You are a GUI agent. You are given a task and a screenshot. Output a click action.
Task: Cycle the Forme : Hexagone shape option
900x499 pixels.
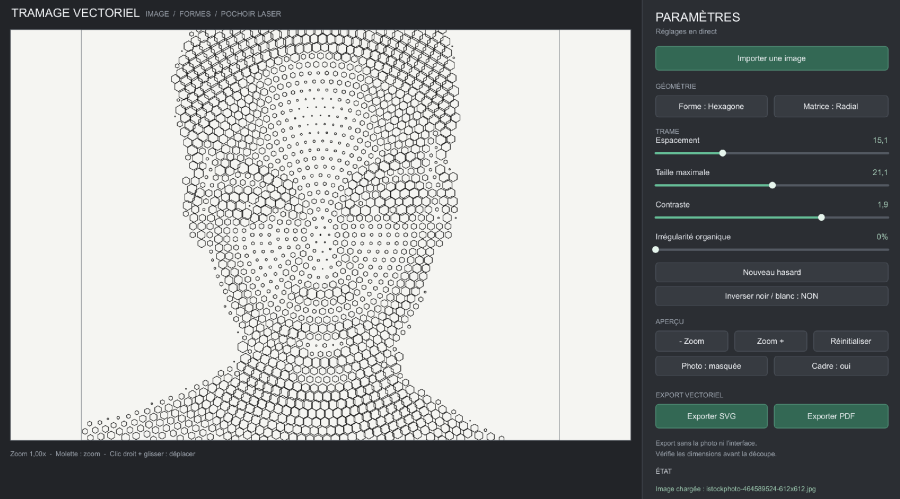point(711,106)
